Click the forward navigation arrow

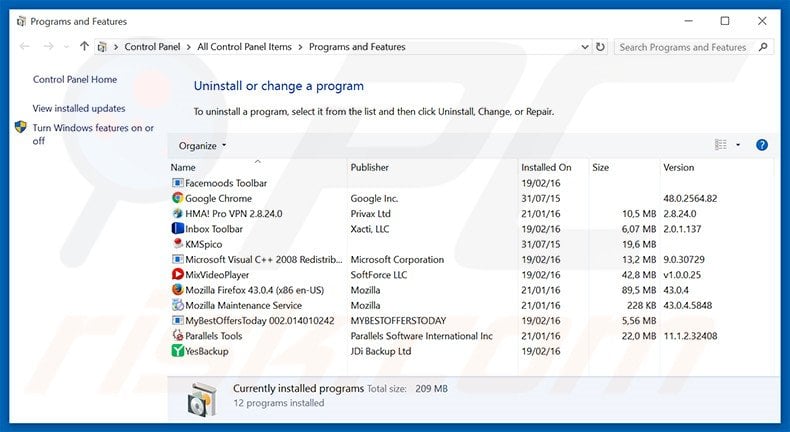point(48,46)
